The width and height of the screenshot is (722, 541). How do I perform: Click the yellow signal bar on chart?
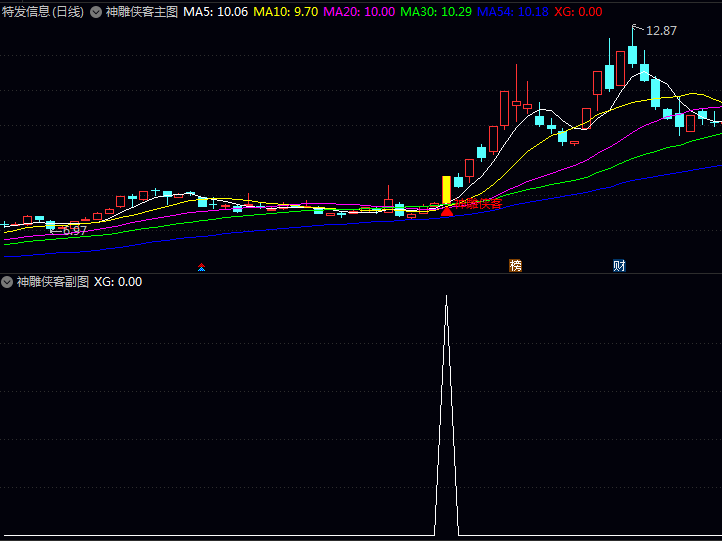[447, 190]
